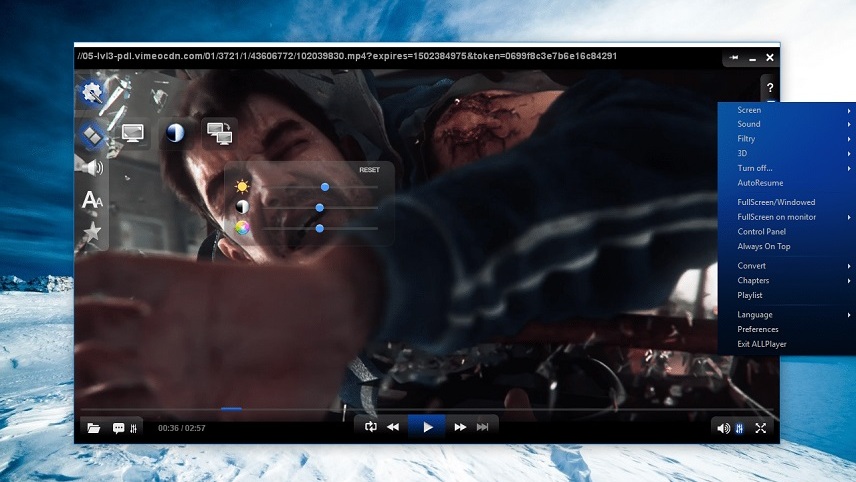Click the contrast black-white circle icon
The image size is (856, 482).
(242, 207)
